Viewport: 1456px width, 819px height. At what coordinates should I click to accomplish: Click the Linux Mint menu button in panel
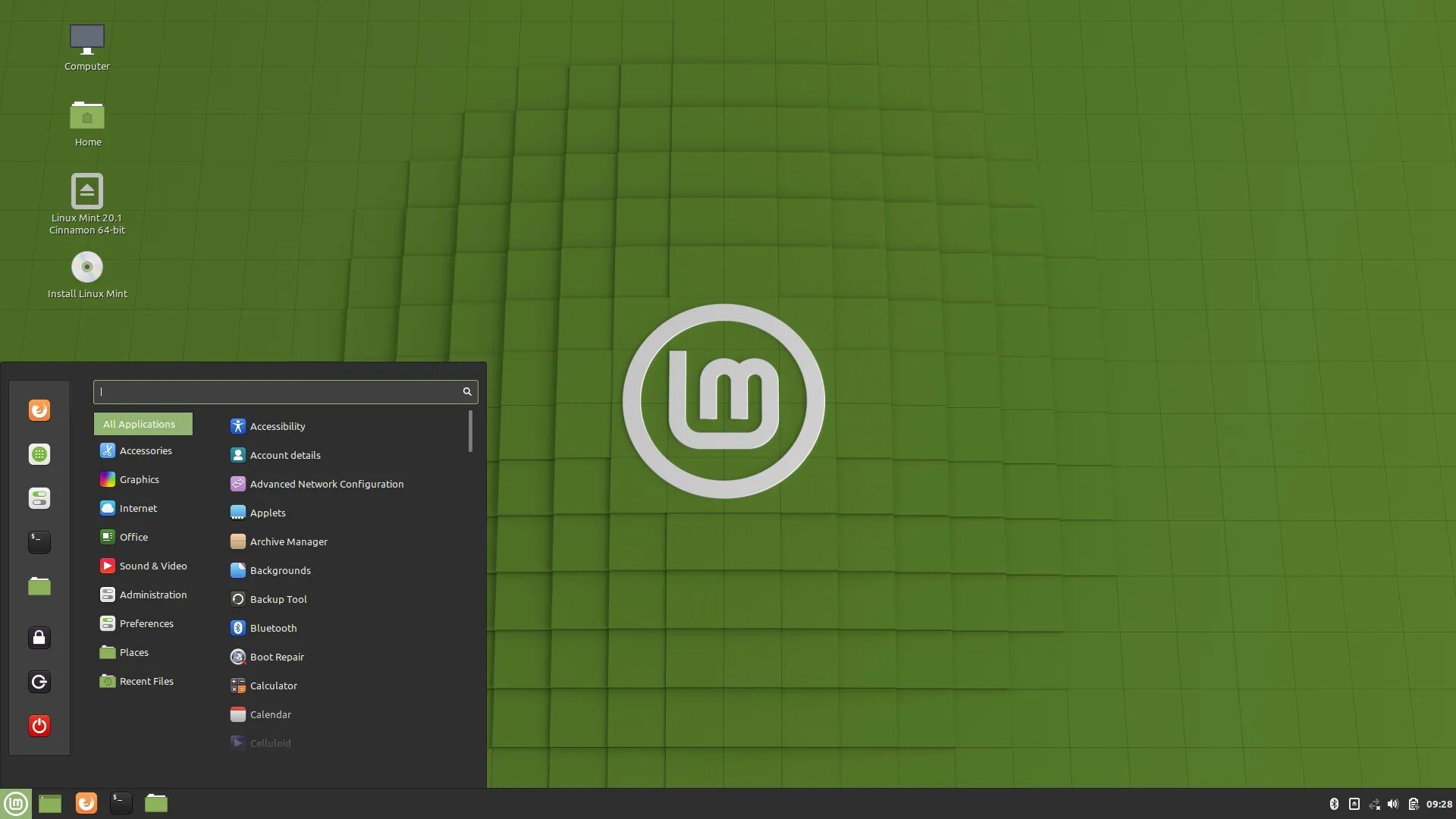pos(16,804)
